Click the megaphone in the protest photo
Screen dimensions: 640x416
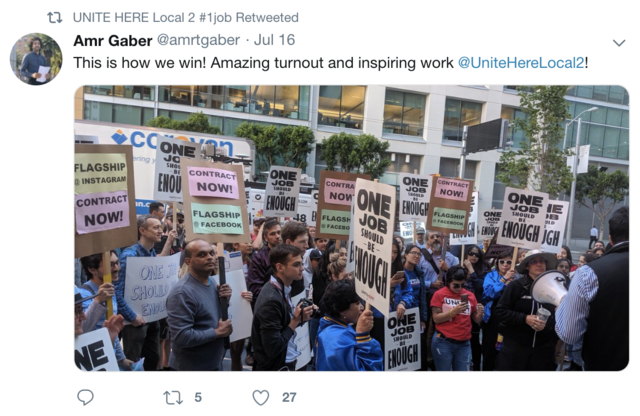pyautogui.click(x=550, y=287)
